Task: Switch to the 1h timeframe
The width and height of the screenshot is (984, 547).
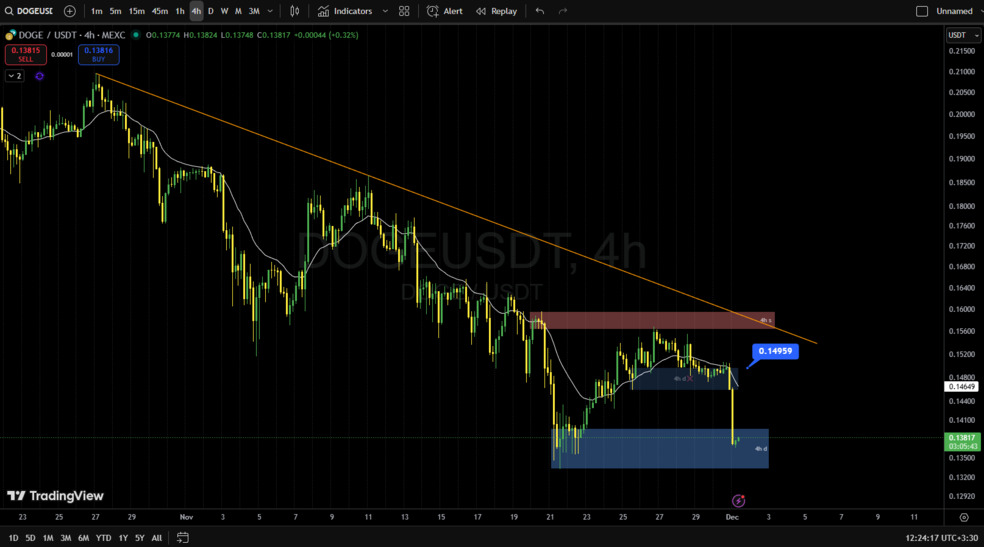Action: [180, 11]
